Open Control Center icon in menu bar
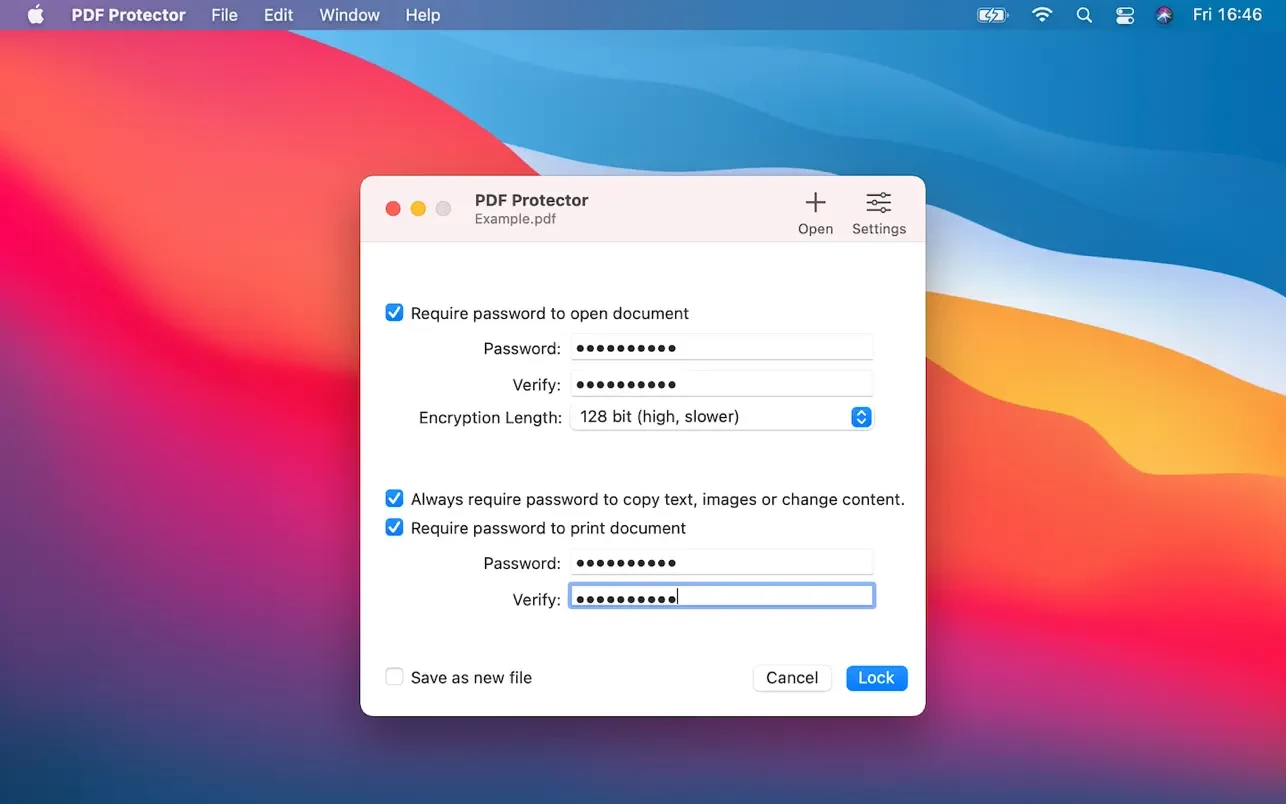Screen dimensions: 1286x804 point(1125,15)
